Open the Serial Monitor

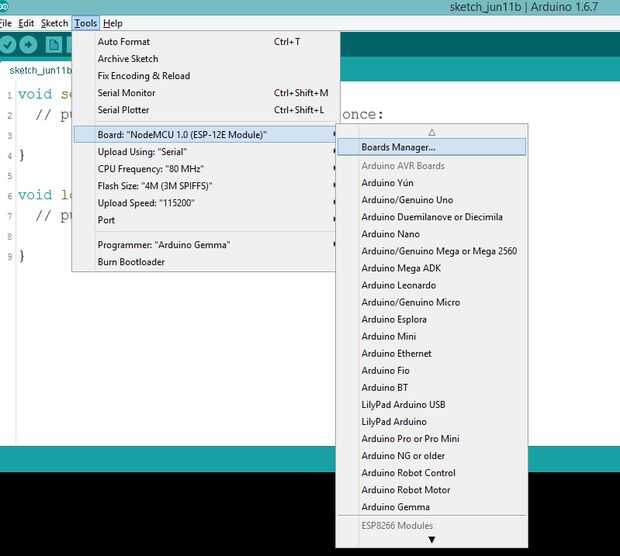206,93
